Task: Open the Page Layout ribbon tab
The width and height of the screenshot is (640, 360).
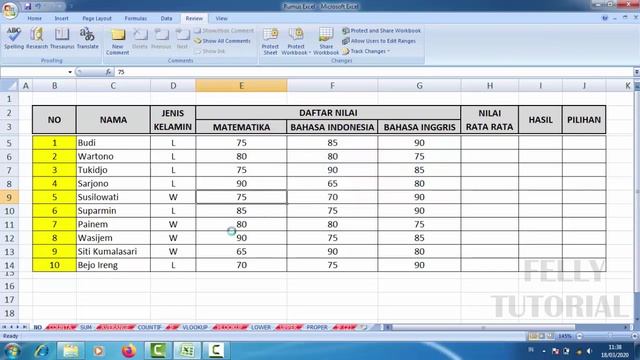Action: coord(97,18)
